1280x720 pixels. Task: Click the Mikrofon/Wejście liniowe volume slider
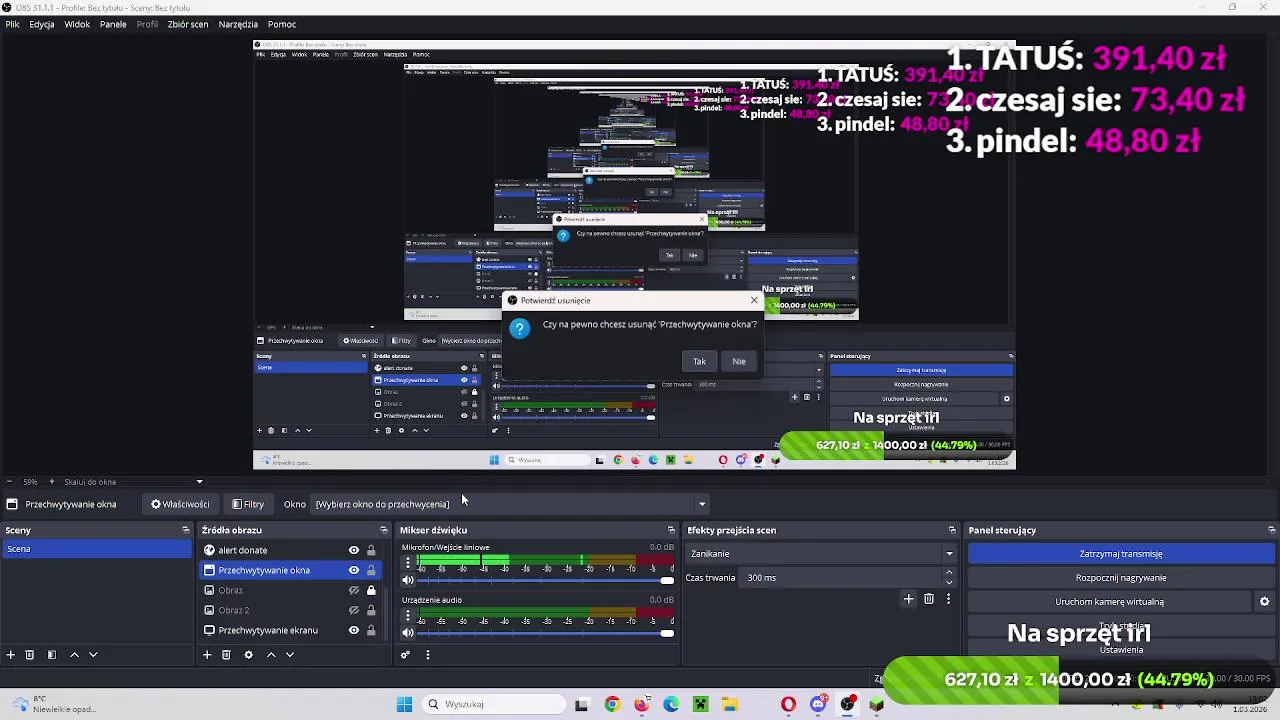[546, 580]
